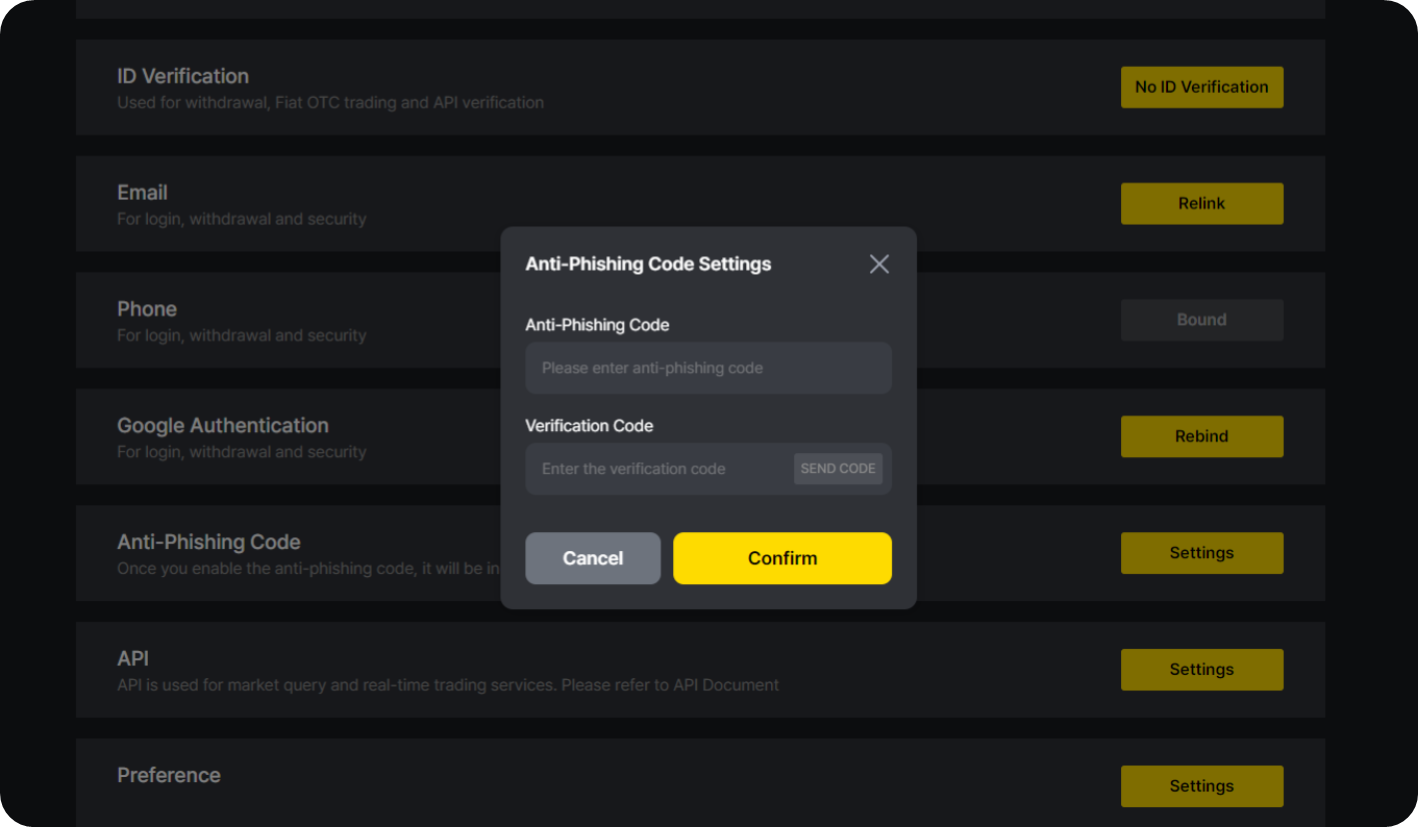Open Settings for the Preference row
The height and width of the screenshot is (827, 1418).
1202,786
